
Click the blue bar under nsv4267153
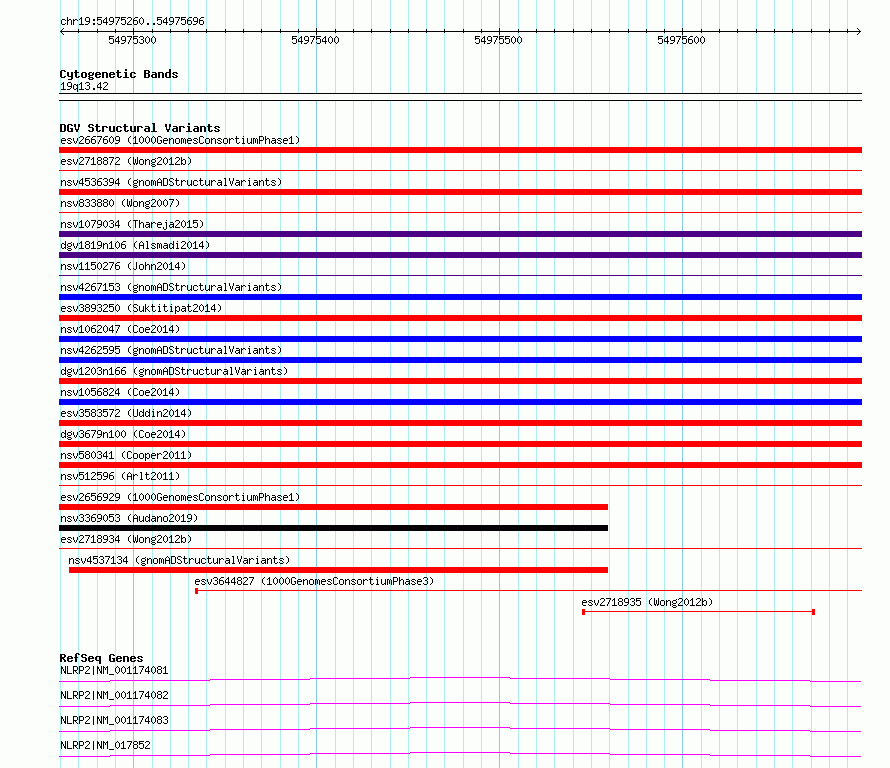(460, 297)
